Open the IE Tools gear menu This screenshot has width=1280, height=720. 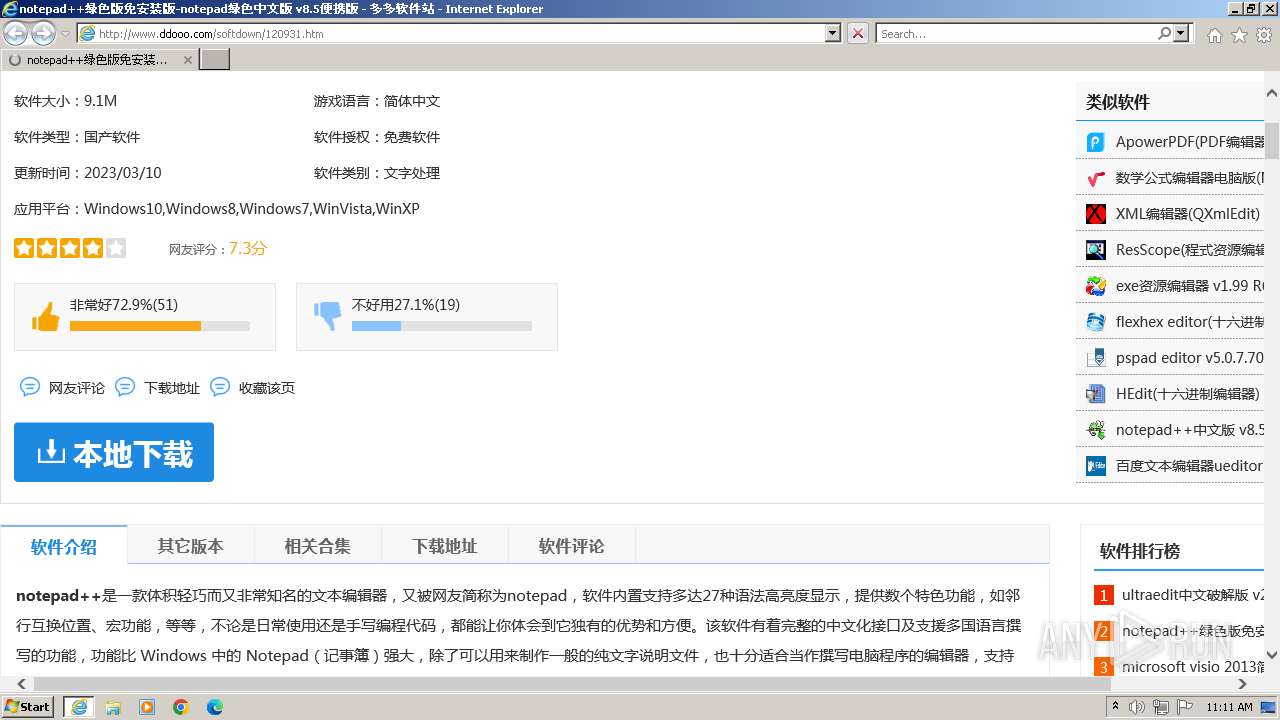pos(1264,35)
